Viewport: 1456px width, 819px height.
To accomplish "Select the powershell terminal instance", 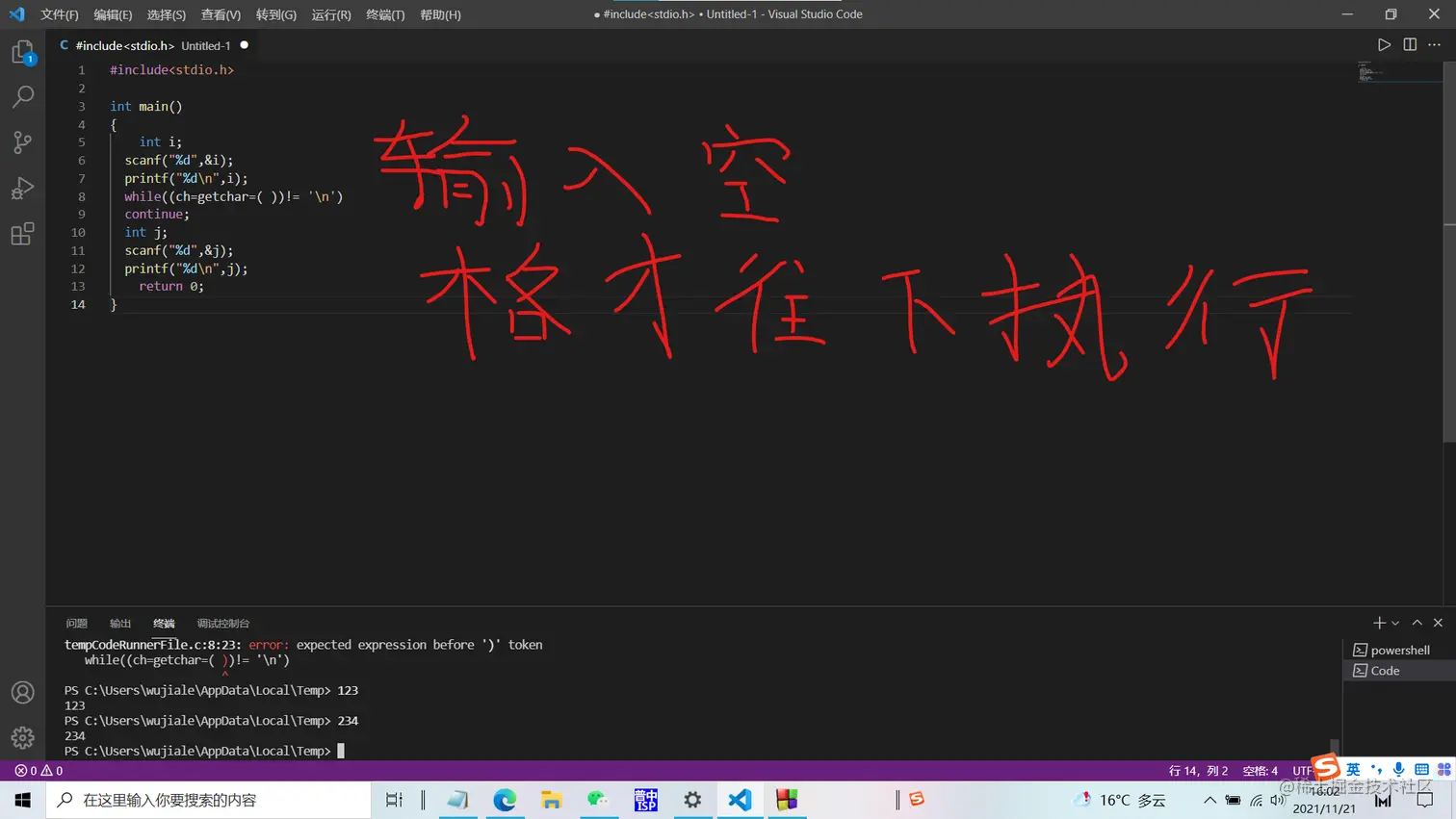I will [x=1399, y=651].
